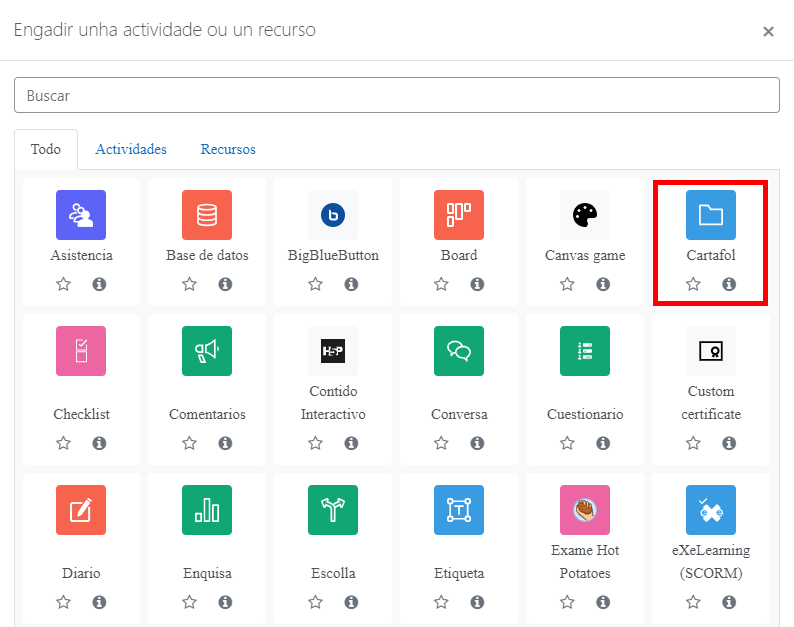Show info for Cartafol resource
The height and width of the screenshot is (627, 794).
pos(729,284)
